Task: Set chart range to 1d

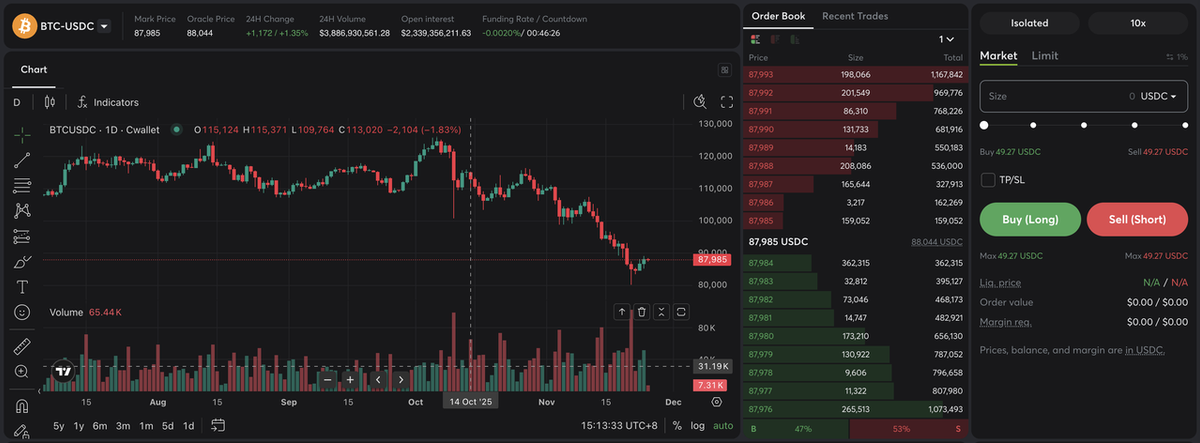Action: coord(188,425)
